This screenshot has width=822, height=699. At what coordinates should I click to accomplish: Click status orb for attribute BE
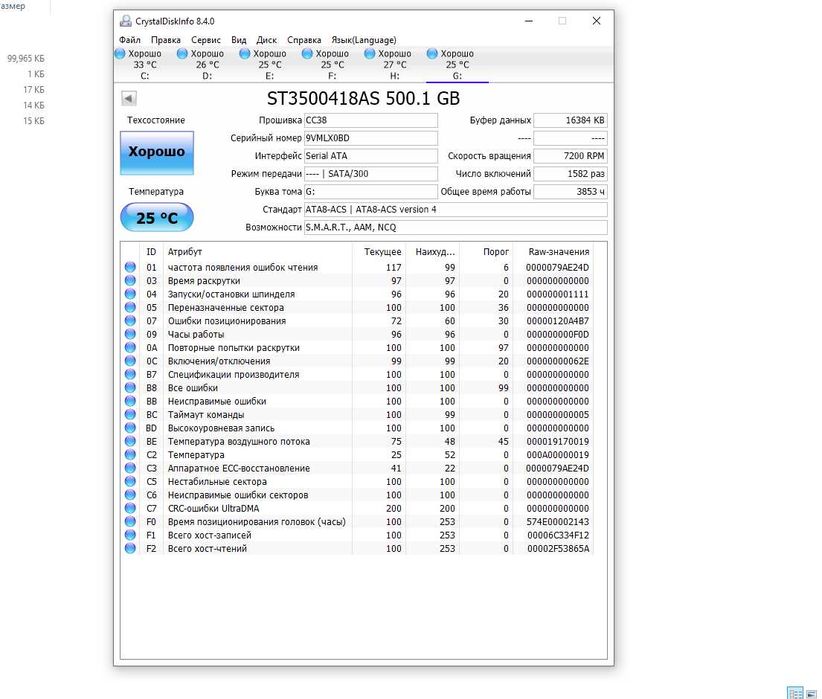pyautogui.click(x=131, y=441)
